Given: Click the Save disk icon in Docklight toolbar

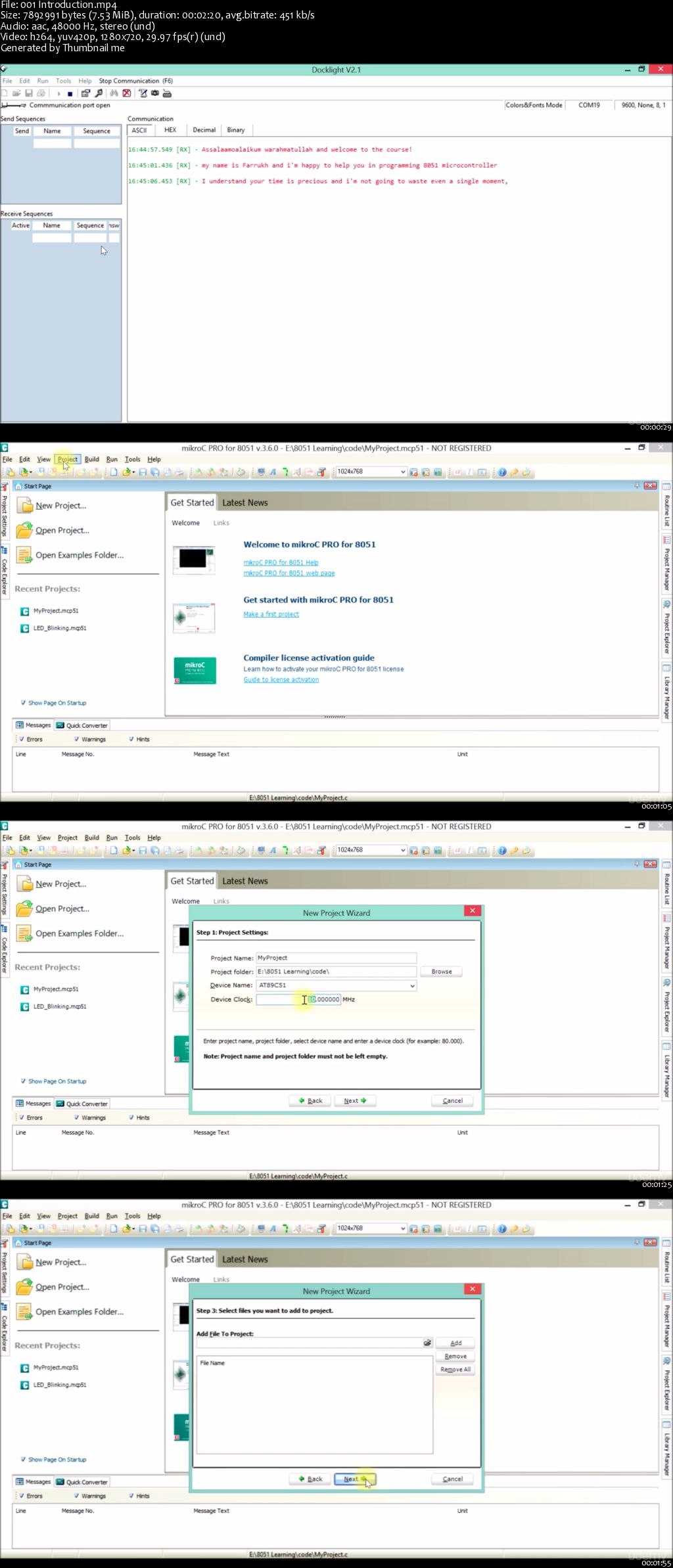Looking at the screenshot, I should coord(29,93).
